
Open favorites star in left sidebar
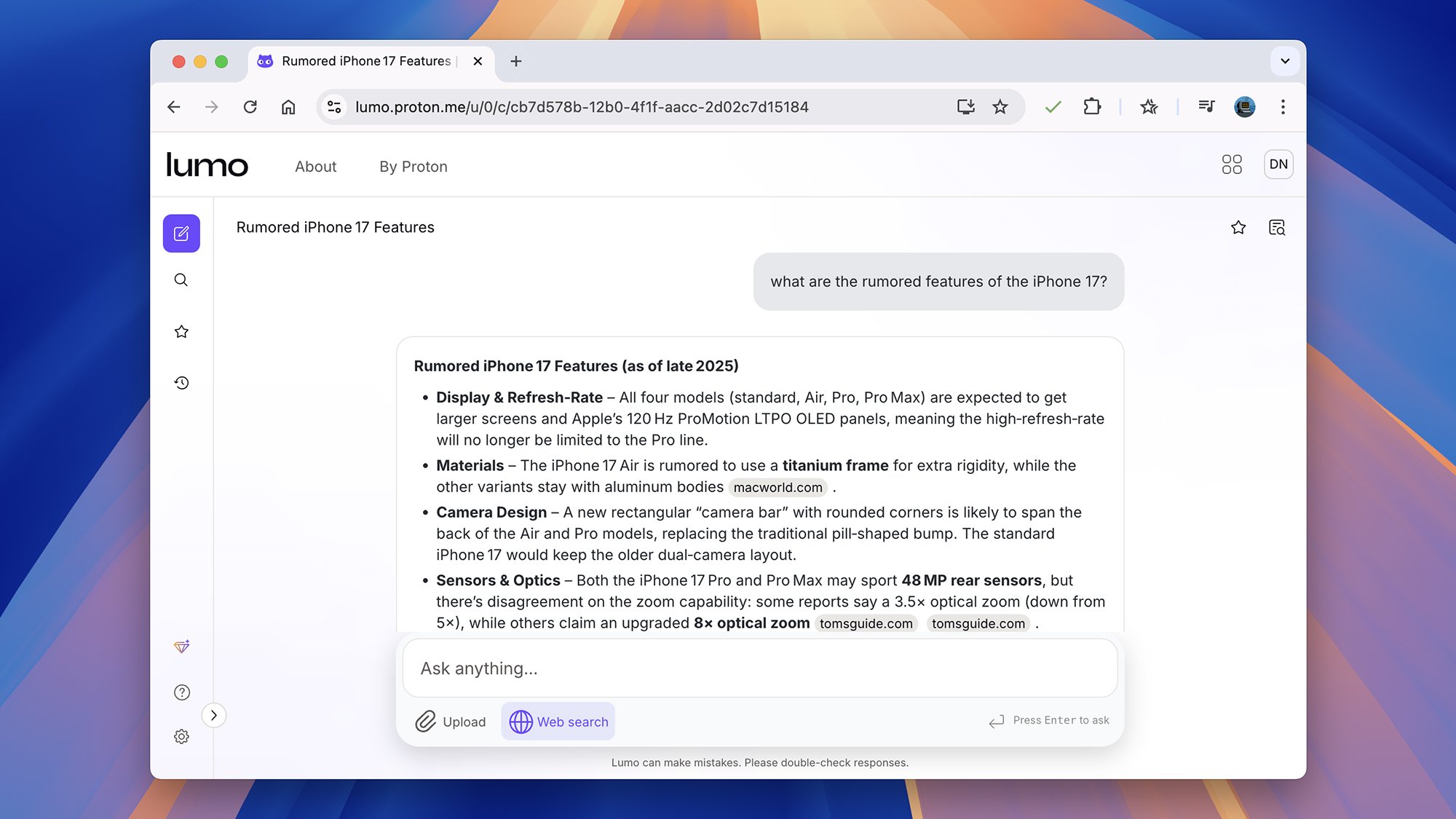[181, 332]
